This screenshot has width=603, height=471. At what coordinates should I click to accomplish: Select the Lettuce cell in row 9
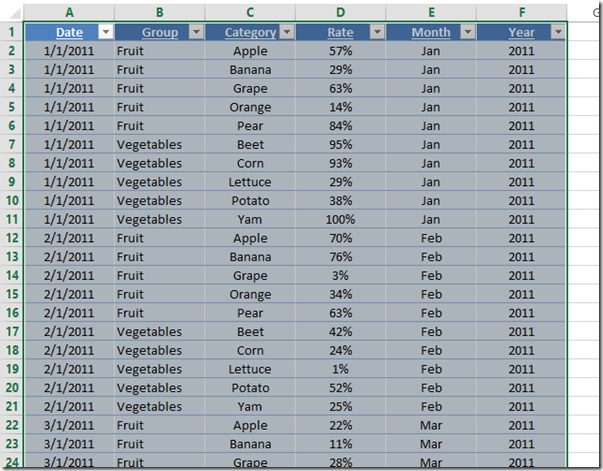[249, 182]
